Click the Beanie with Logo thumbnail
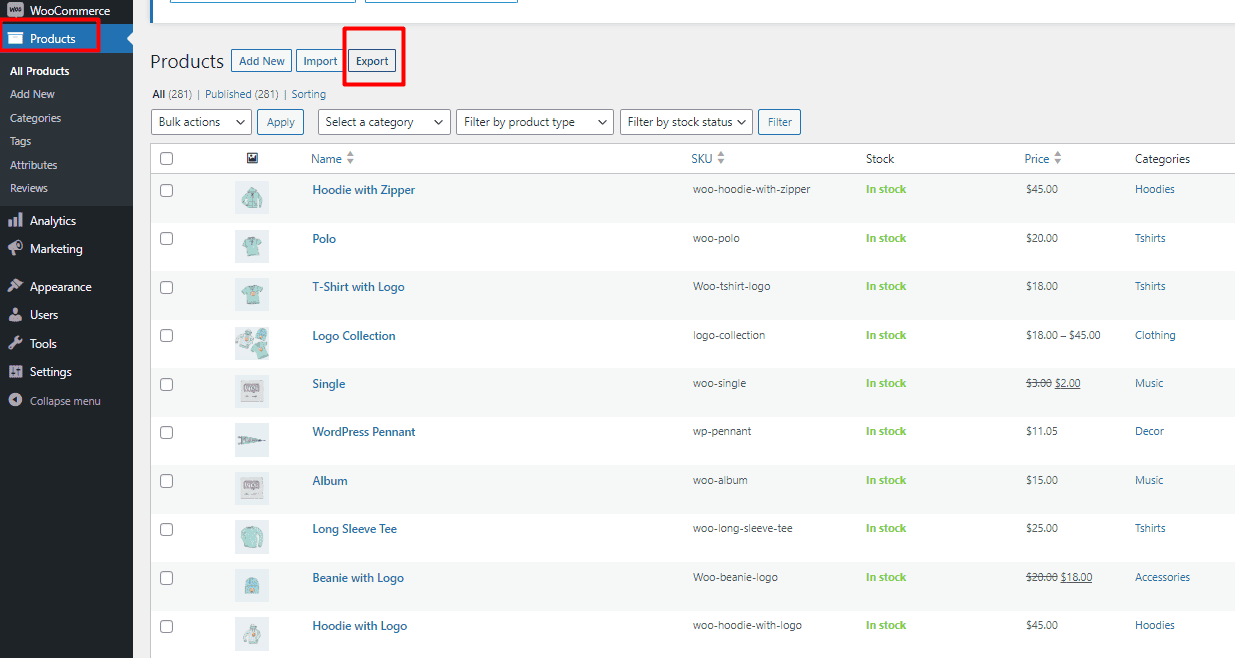The height and width of the screenshot is (658, 1235). [x=251, y=585]
